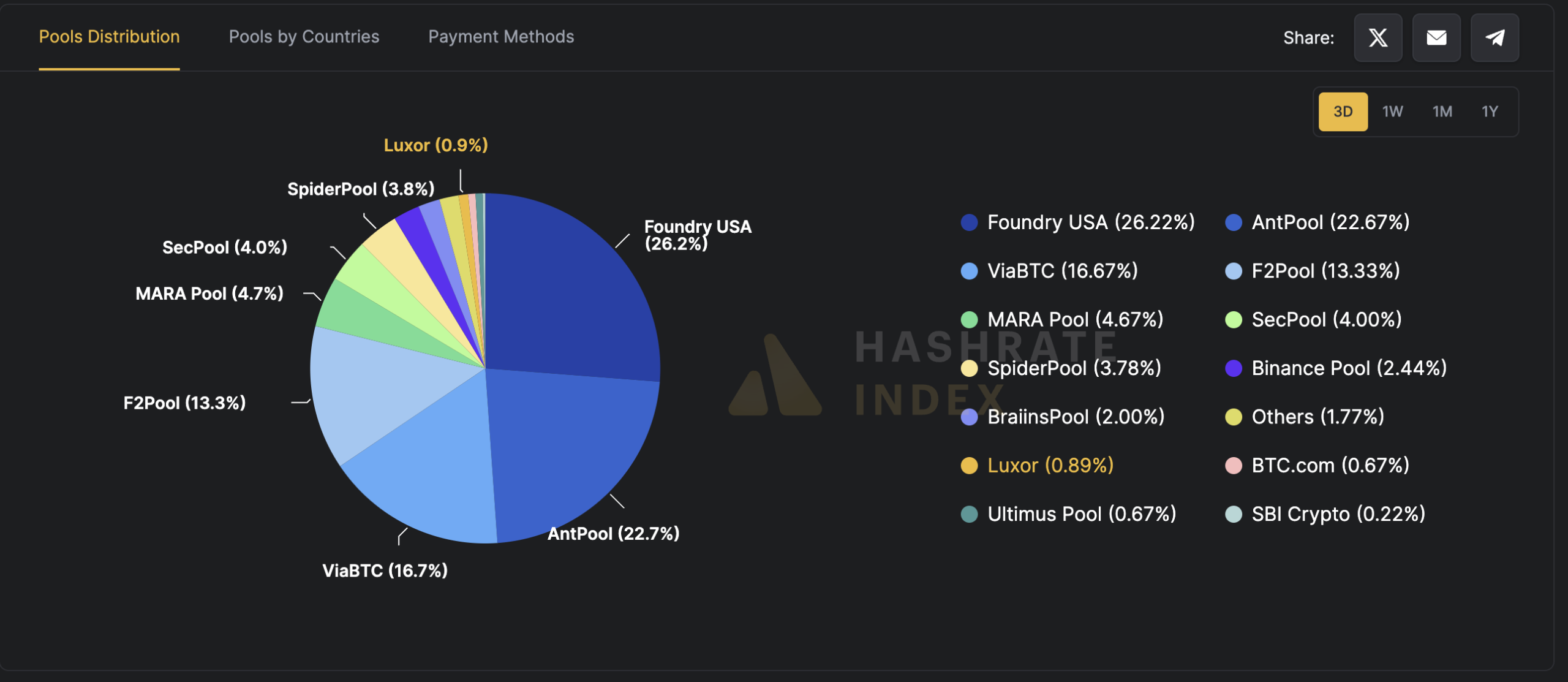Select the 1W time range button

(x=1393, y=111)
